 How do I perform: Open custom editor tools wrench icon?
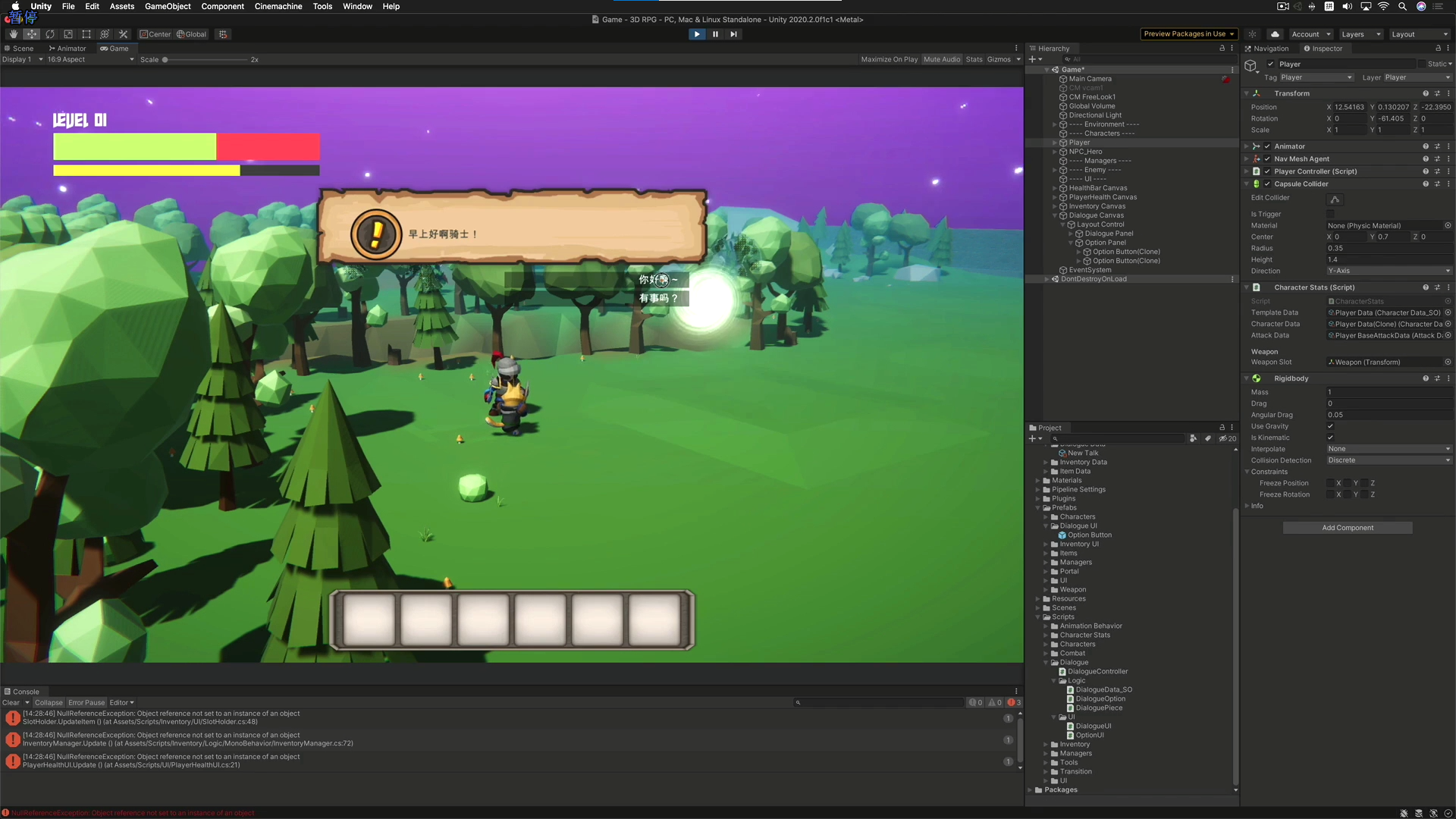point(124,34)
